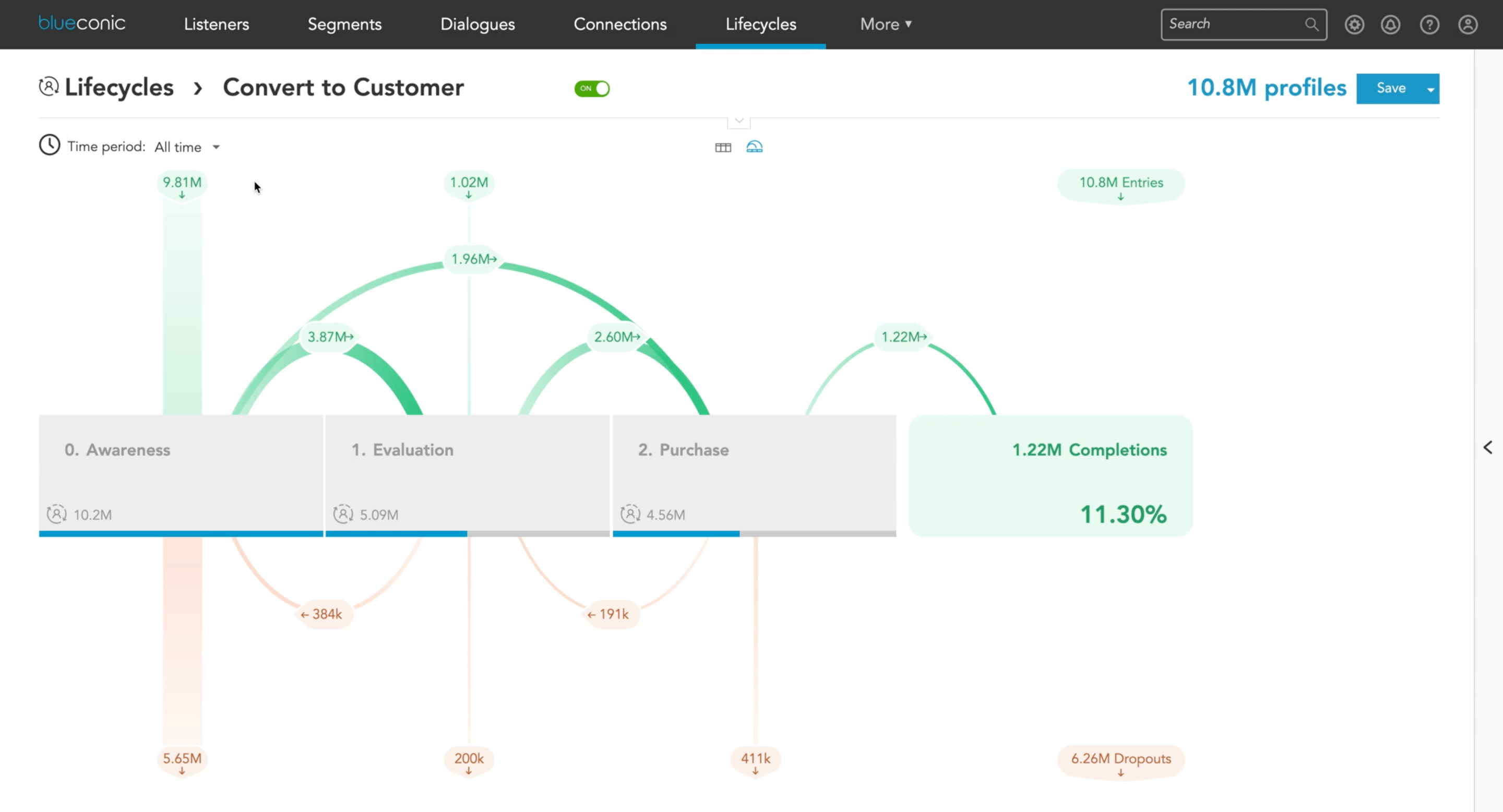Collapse the right sidebar using the arrow

point(1488,447)
